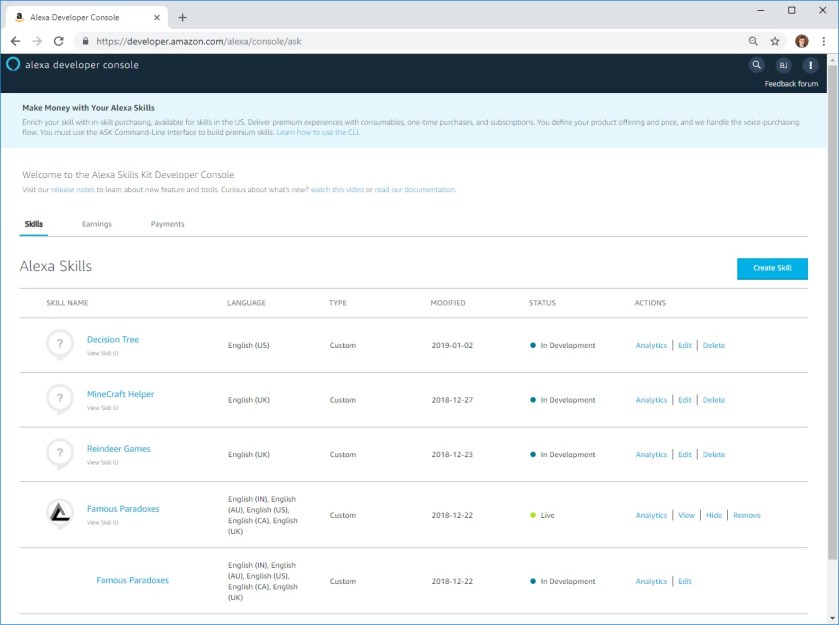Click the Decision Tree placeholder skill icon
The image size is (839, 625).
(60, 345)
